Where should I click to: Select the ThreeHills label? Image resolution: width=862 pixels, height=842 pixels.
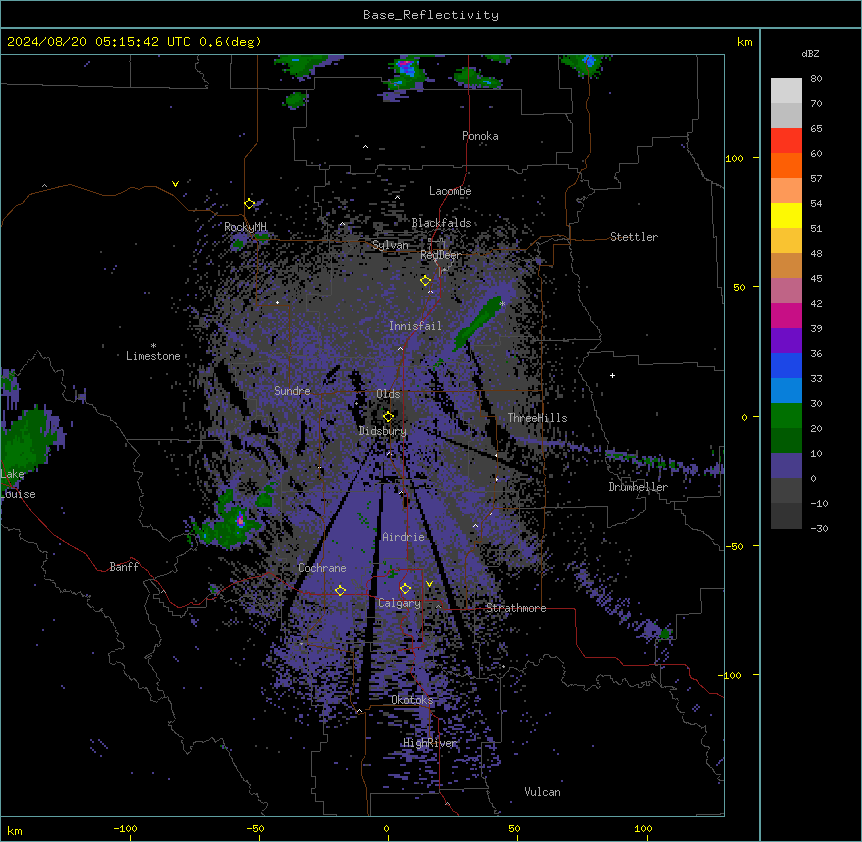(x=537, y=418)
